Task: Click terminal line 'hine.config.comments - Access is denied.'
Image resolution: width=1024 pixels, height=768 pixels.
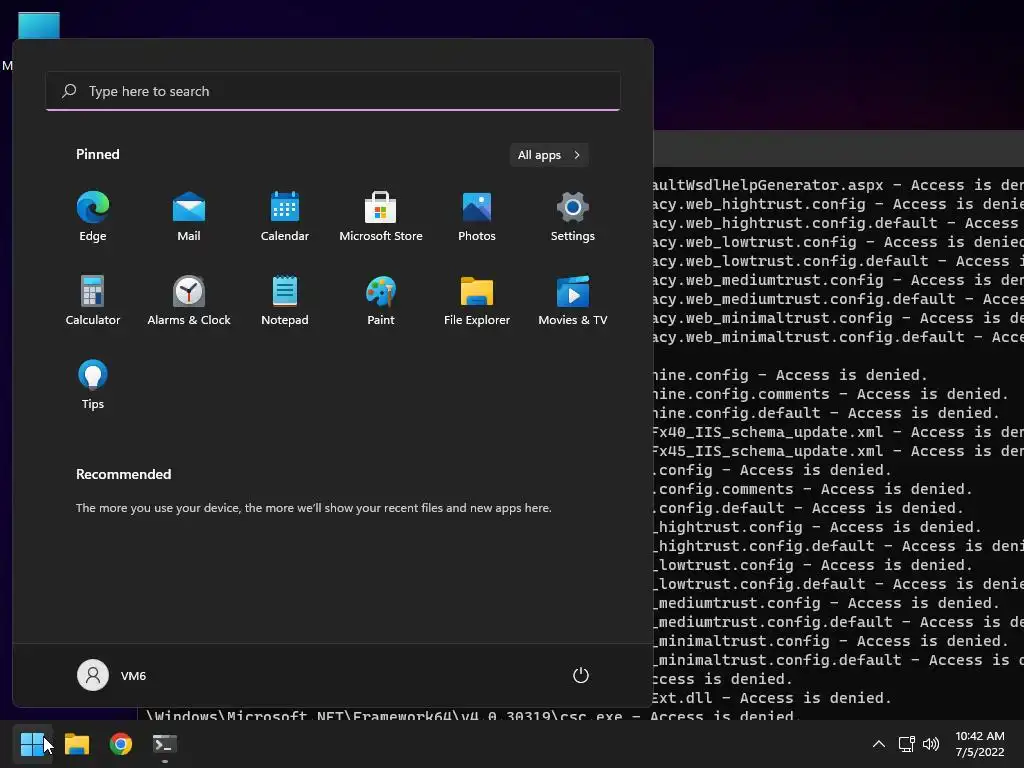Action: (x=829, y=394)
